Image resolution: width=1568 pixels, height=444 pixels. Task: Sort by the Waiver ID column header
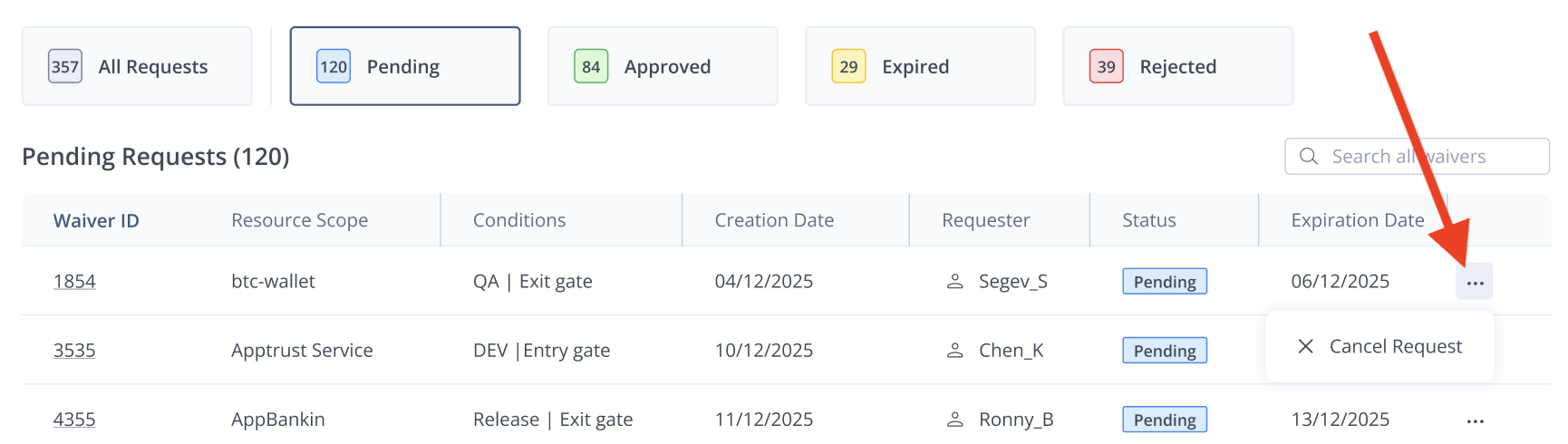tap(96, 220)
